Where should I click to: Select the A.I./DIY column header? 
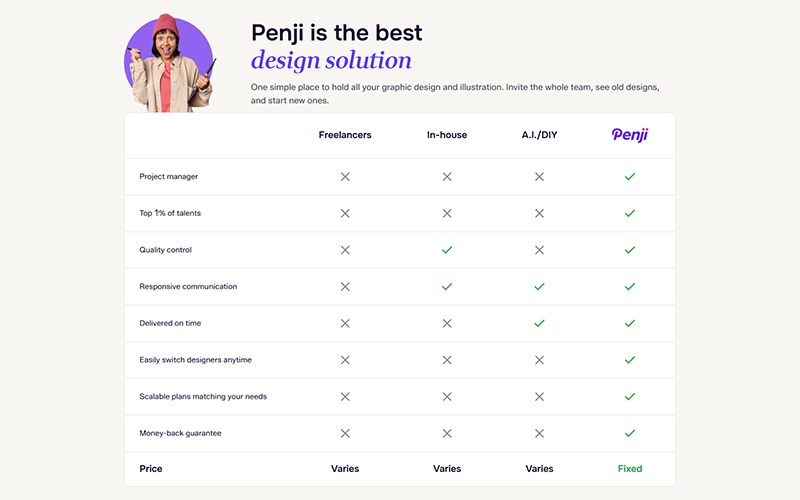click(539, 135)
